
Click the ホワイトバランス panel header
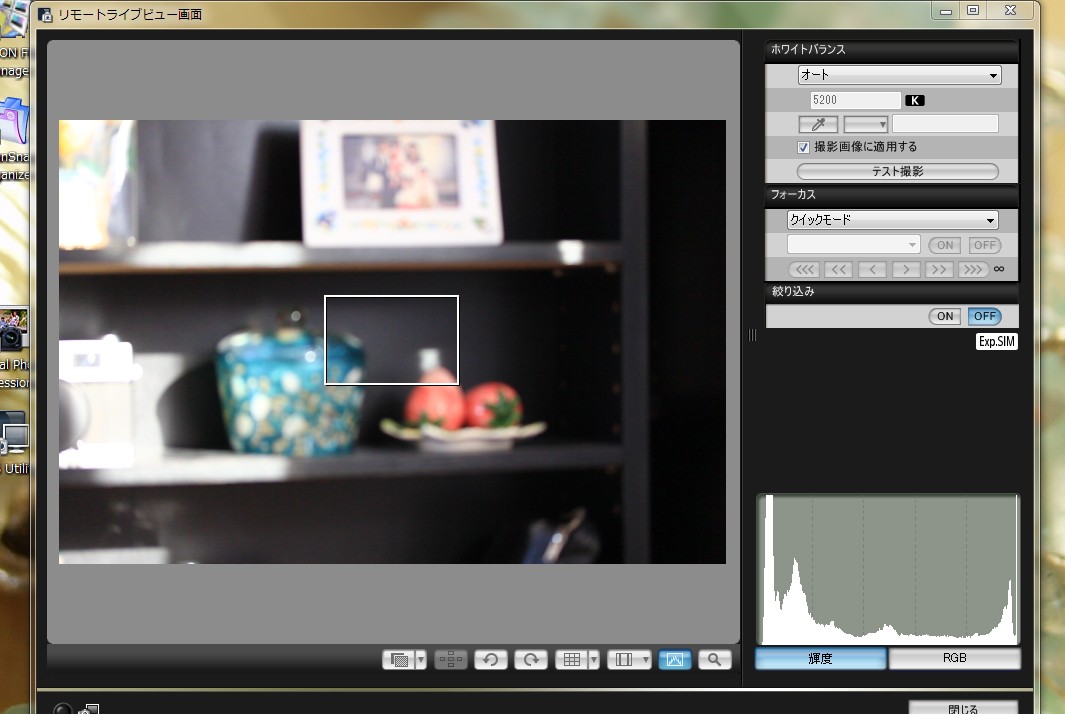pyautogui.click(x=892, y=50)
